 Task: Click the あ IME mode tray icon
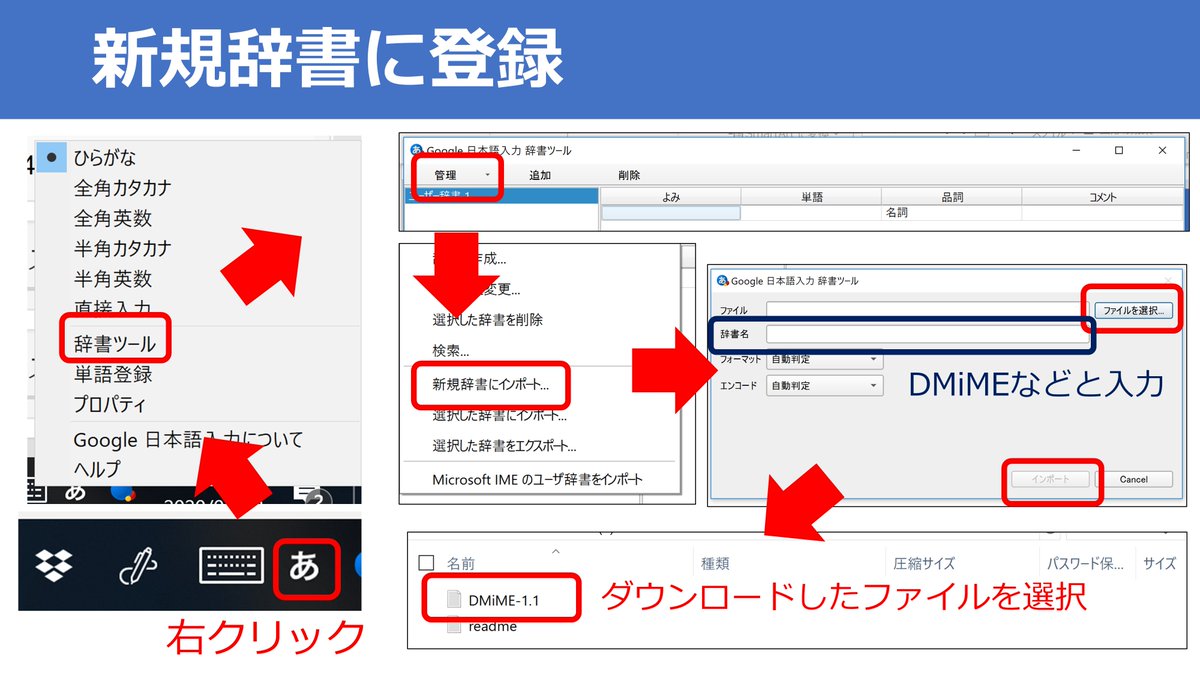pyautogui.click(x=304, y=566)
